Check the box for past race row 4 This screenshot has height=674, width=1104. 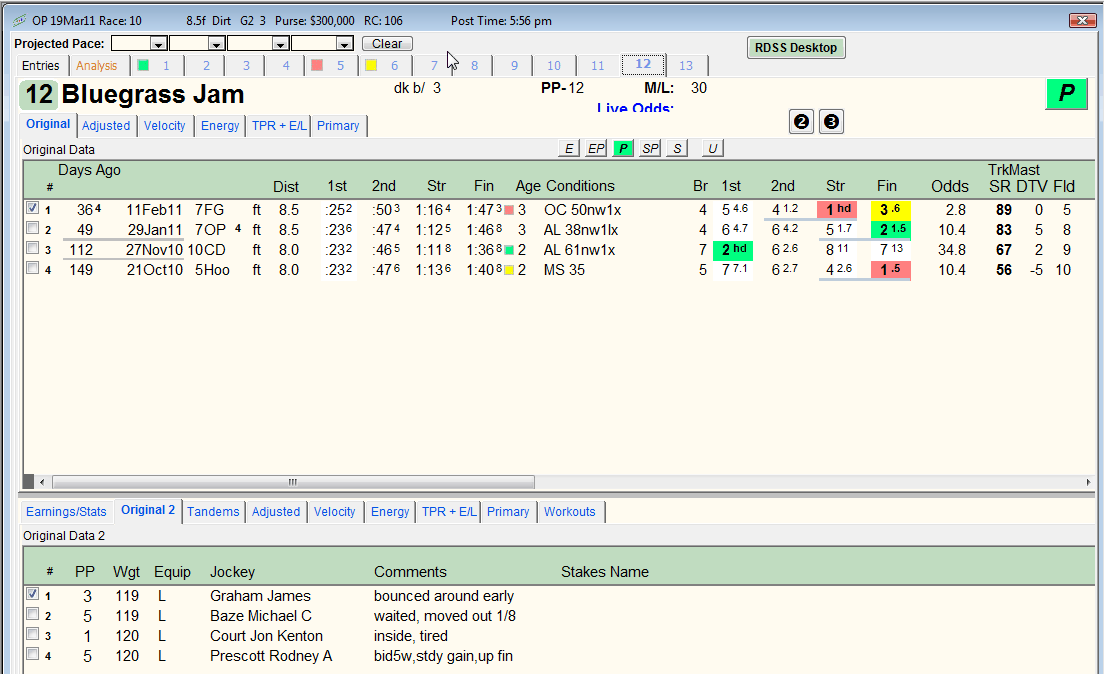32,268
